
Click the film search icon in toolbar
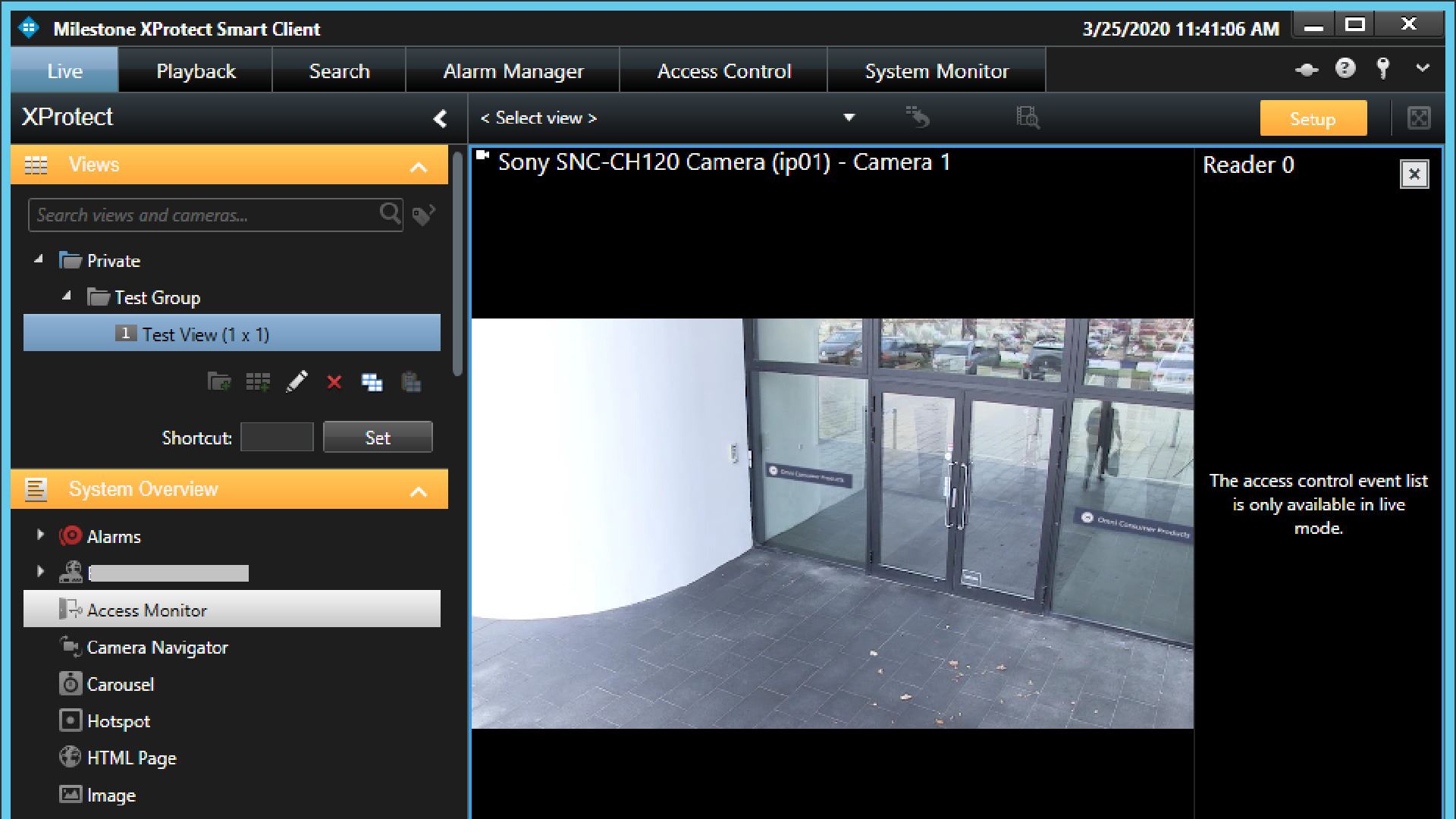coord(1028,118)
